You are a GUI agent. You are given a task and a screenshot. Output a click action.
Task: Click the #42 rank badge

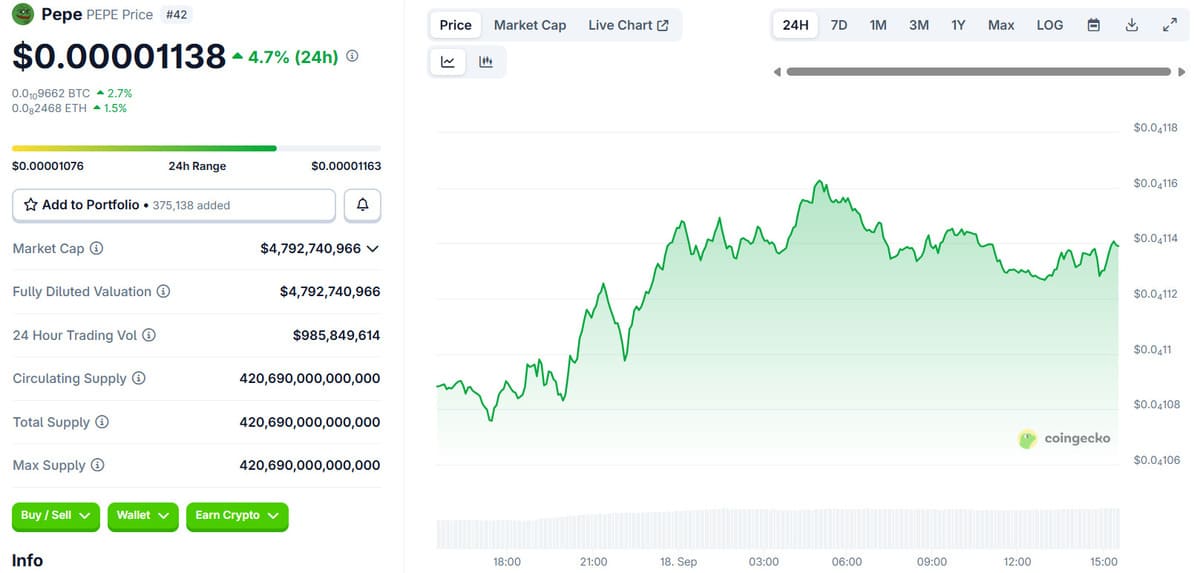pos(175,15)
